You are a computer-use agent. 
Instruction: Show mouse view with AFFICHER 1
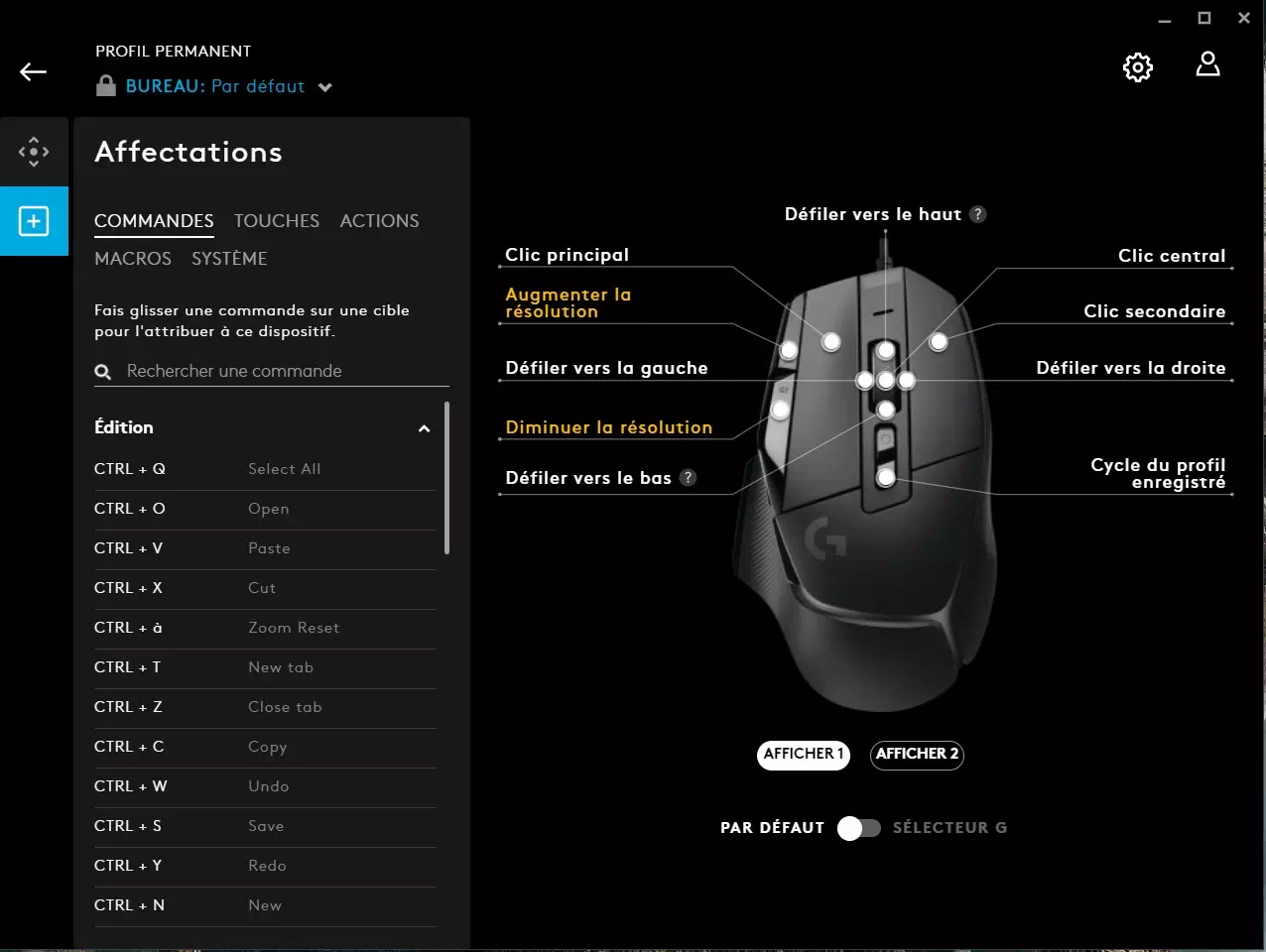[x=803, y=755]
